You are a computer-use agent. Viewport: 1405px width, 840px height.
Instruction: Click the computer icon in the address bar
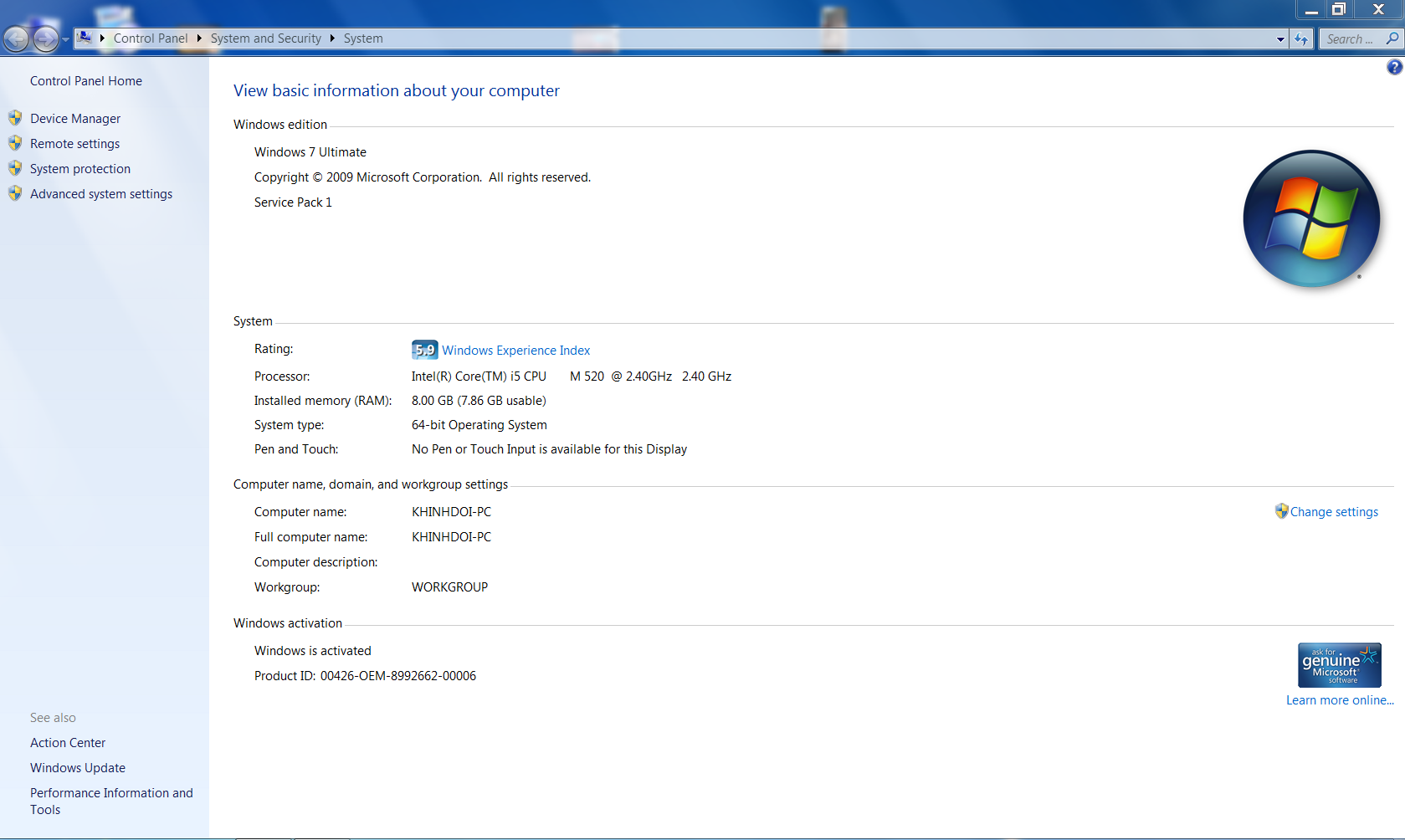click(x=85, y=38)
